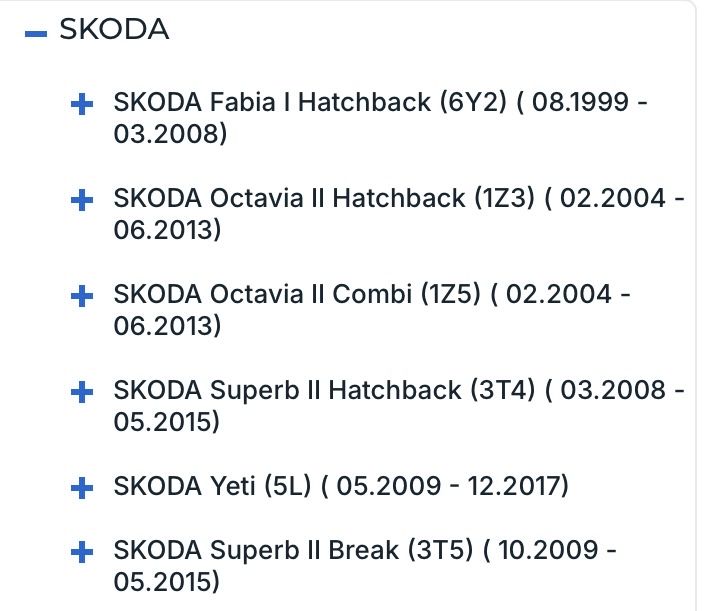Screen dimensions: 712x611
Task: Click plus icon beside Octavia II Combi
Action: coord(84,297)
